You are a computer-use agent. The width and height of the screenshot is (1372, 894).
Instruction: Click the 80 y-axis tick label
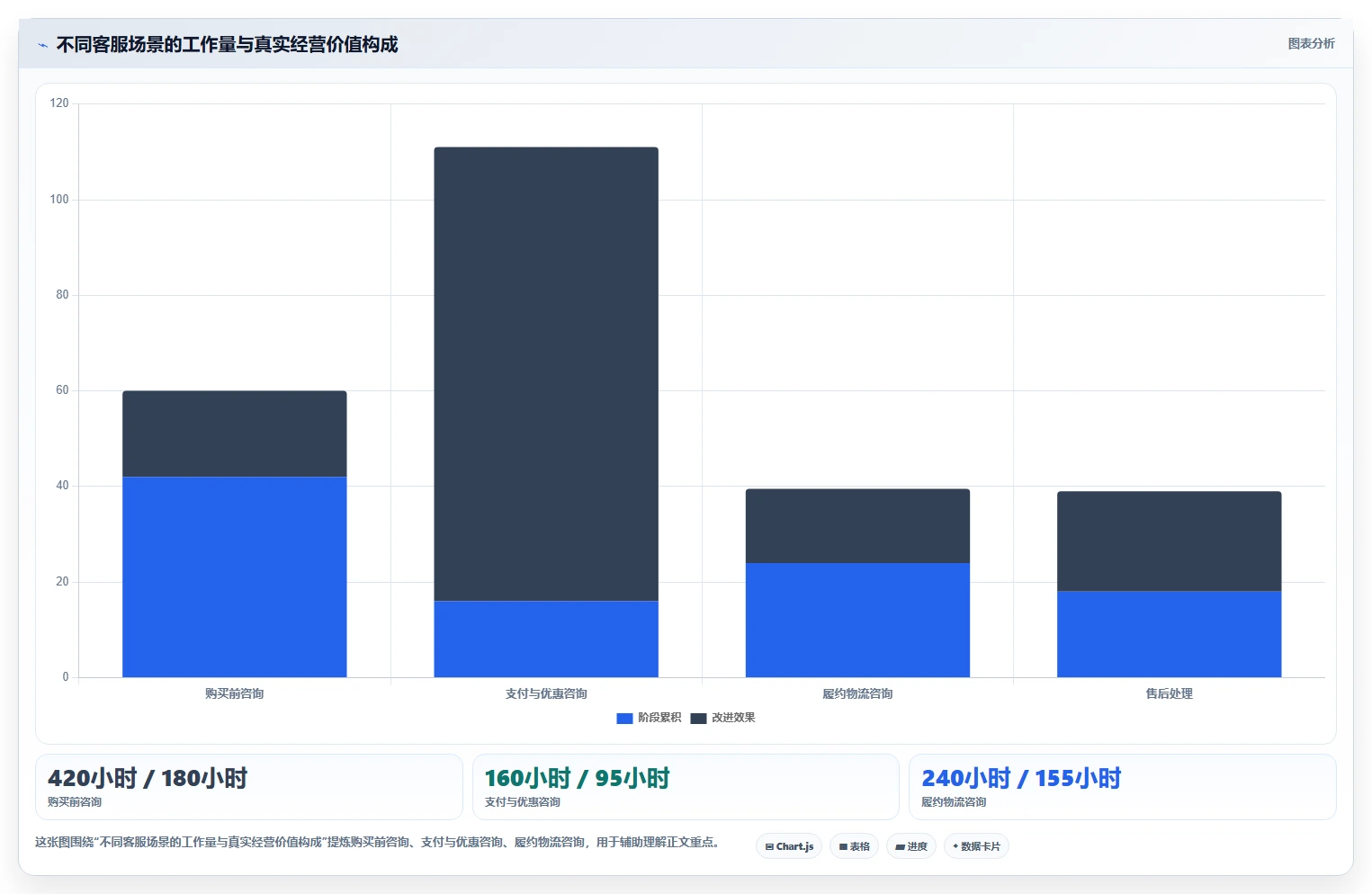[62, 295]
